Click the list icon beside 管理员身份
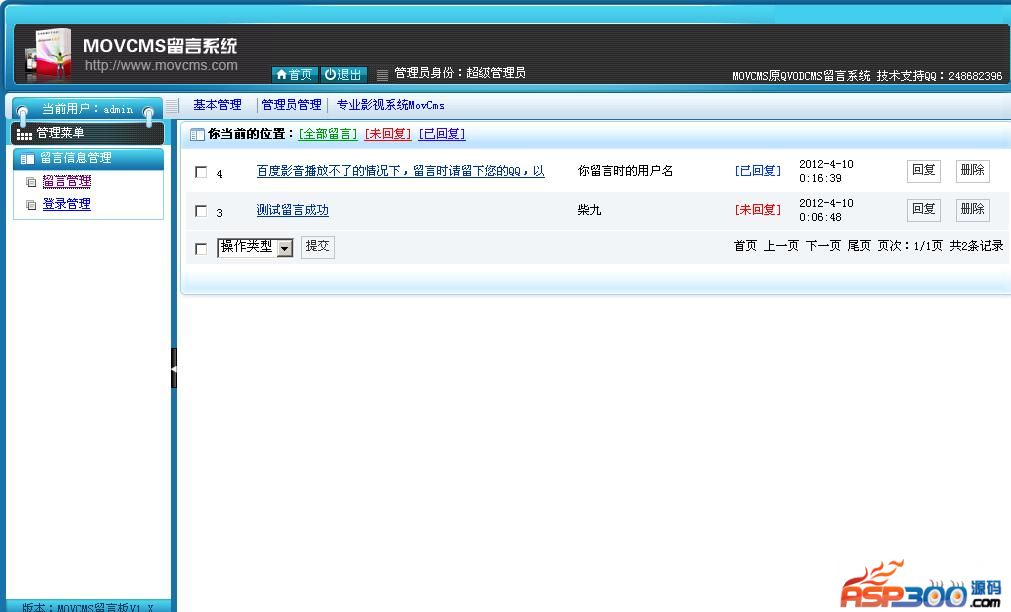 [382, 75]
